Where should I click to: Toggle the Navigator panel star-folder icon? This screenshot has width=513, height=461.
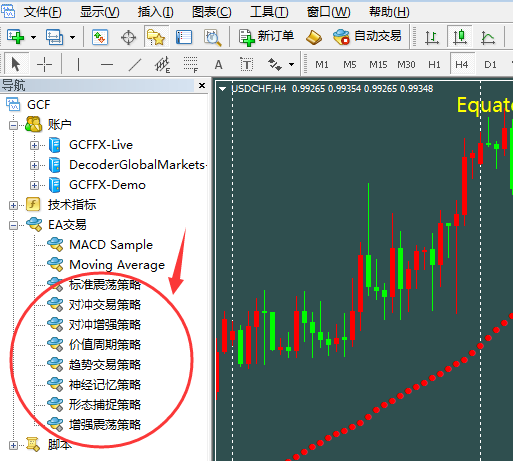pyautogui.click(x=156, y=37)
